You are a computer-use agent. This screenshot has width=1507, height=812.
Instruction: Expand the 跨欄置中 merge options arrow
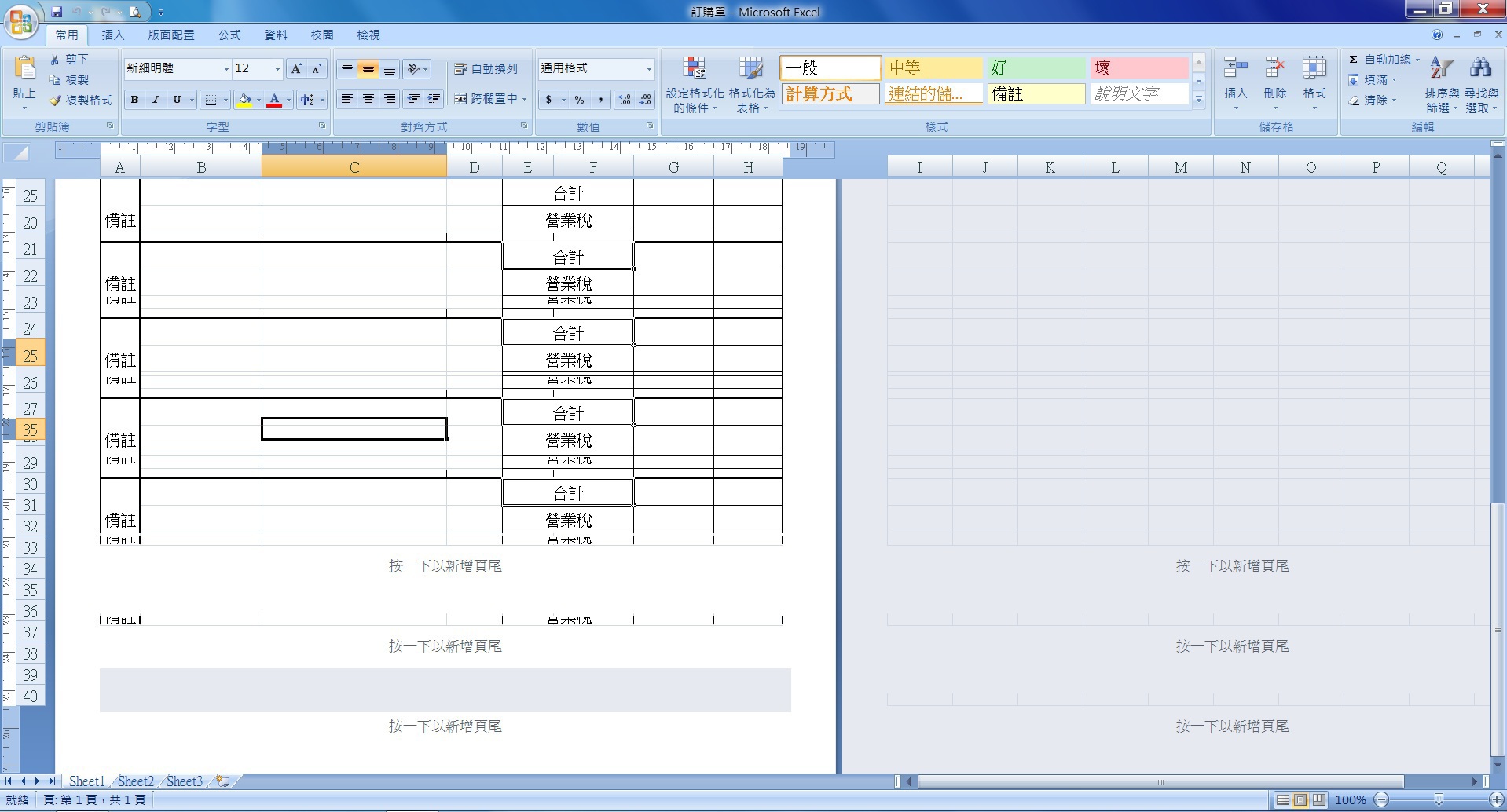coord(524,99)
